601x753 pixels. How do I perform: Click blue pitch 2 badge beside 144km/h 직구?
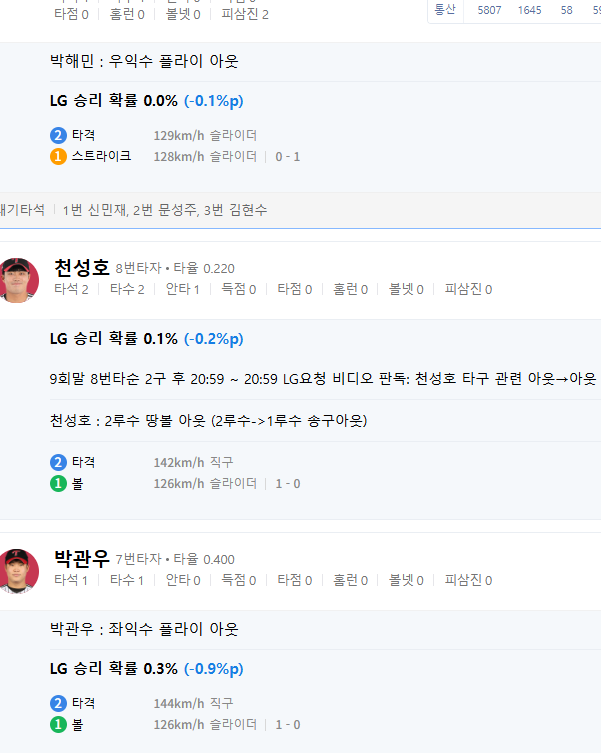[58, 703]
